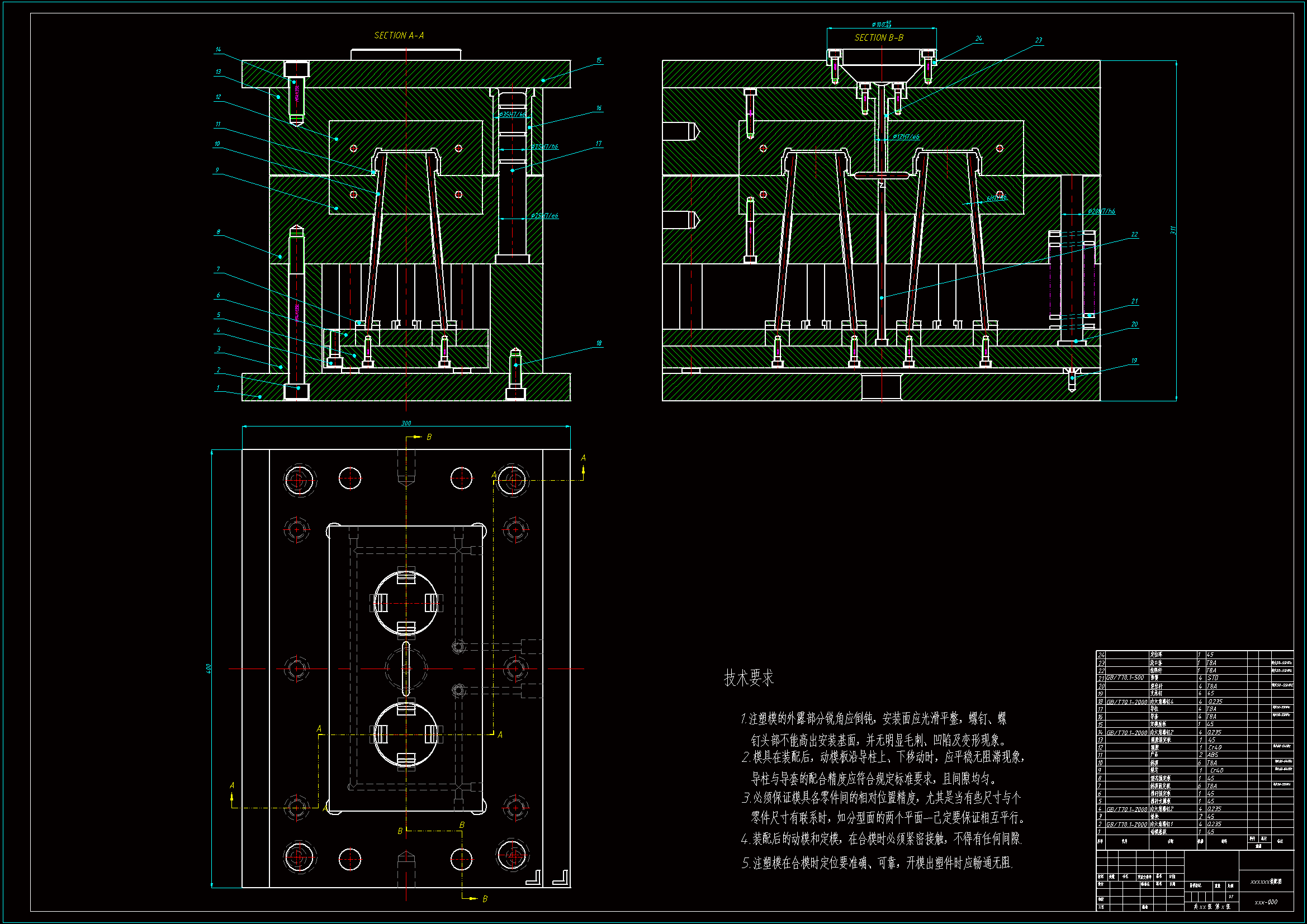
Task: Click the GB/T70.1-500 standard cell
Action: pyautogui.click(x=1125, y=678)
